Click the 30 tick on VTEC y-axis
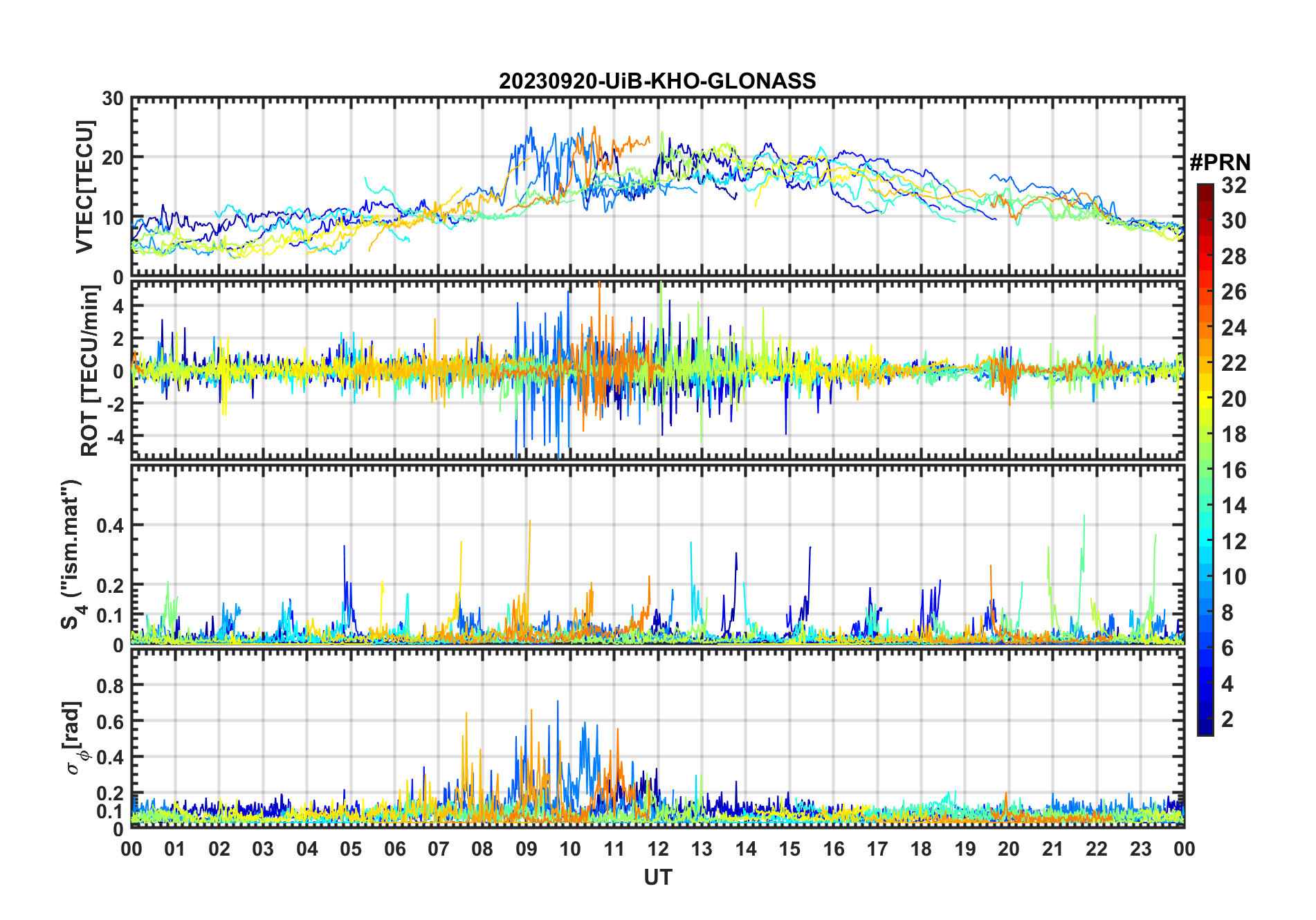Screen dimensions: 1316x920 [113, 98]
